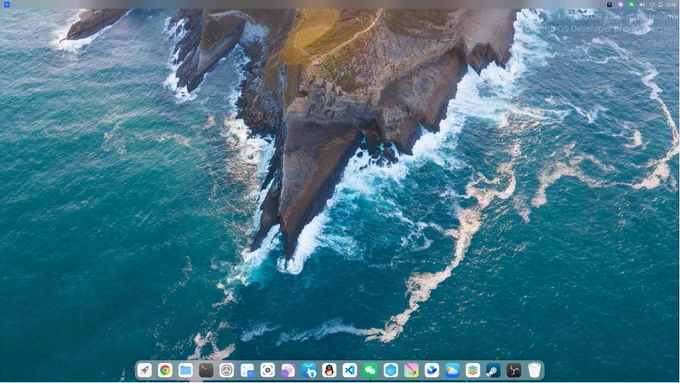The height and width of the screenshot is (383, 680).
Task: Launch WeChat from the dock
Action: point(370,370)
